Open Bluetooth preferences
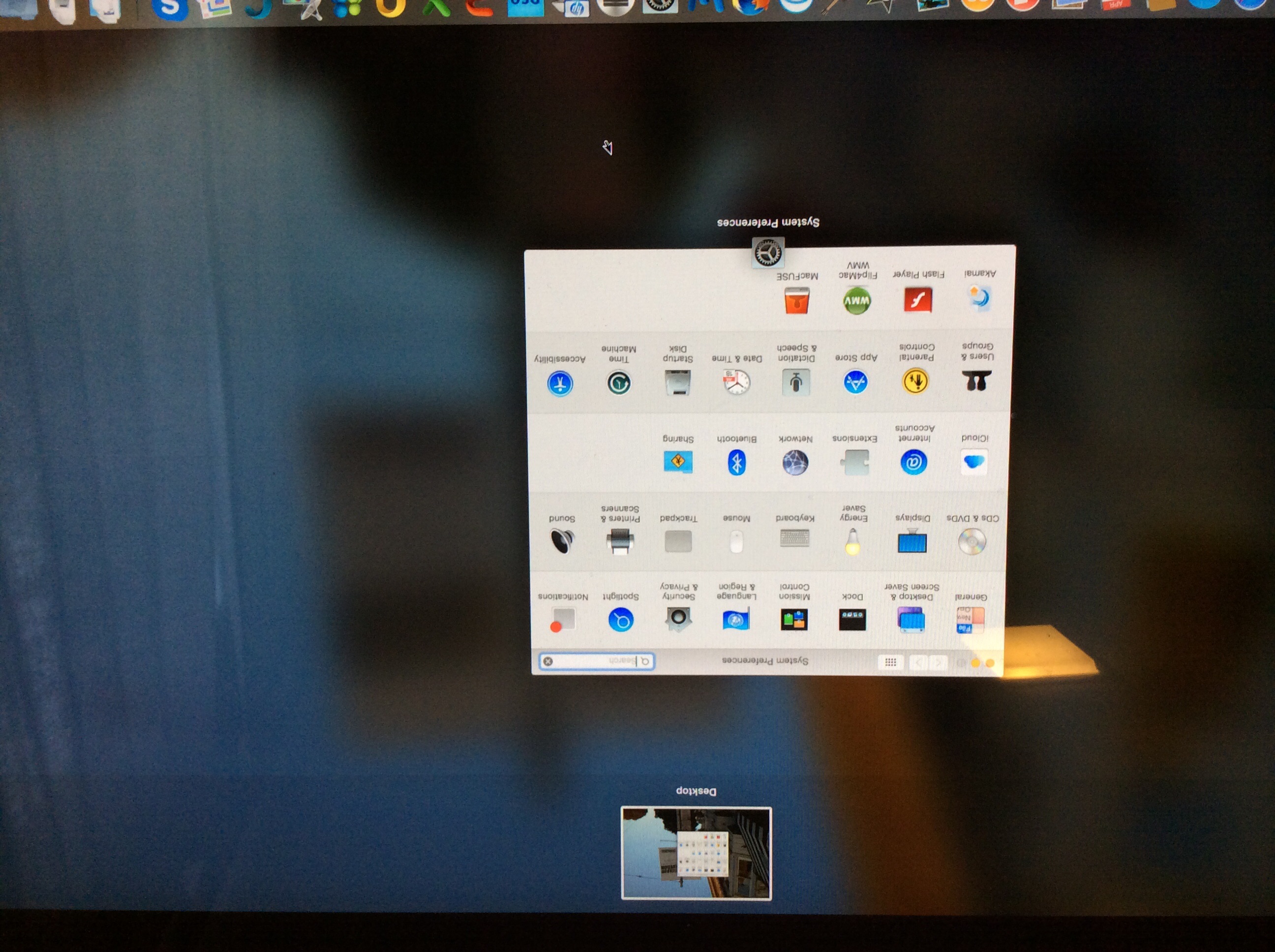This screenshot has width=1275, height=952. (737, 463)
